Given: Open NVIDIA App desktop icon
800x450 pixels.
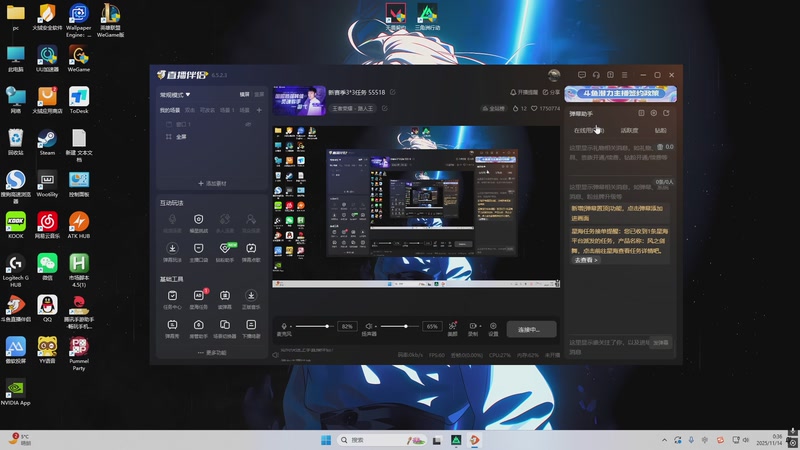Looking at the screenshot, I should pyautogui.click(x=15, y=392).
